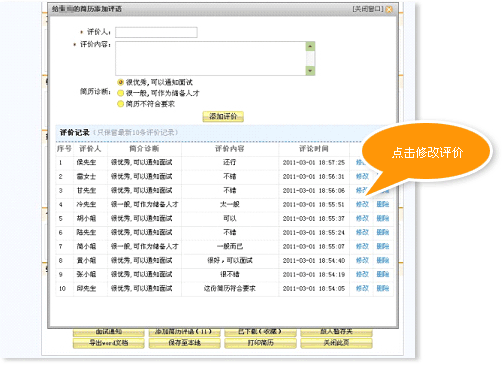The image size is (502, 365).
Task: Click reviewer name 甘先生 in row 3
Action: click(86, 190)
